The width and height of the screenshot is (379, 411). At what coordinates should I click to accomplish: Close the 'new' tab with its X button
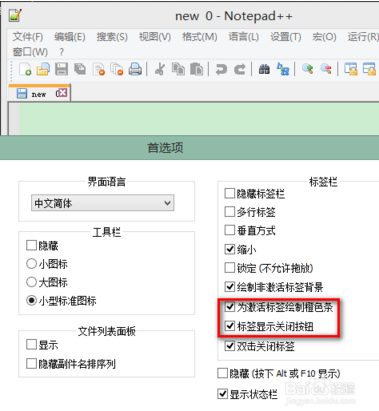click(x=63, y=93)
